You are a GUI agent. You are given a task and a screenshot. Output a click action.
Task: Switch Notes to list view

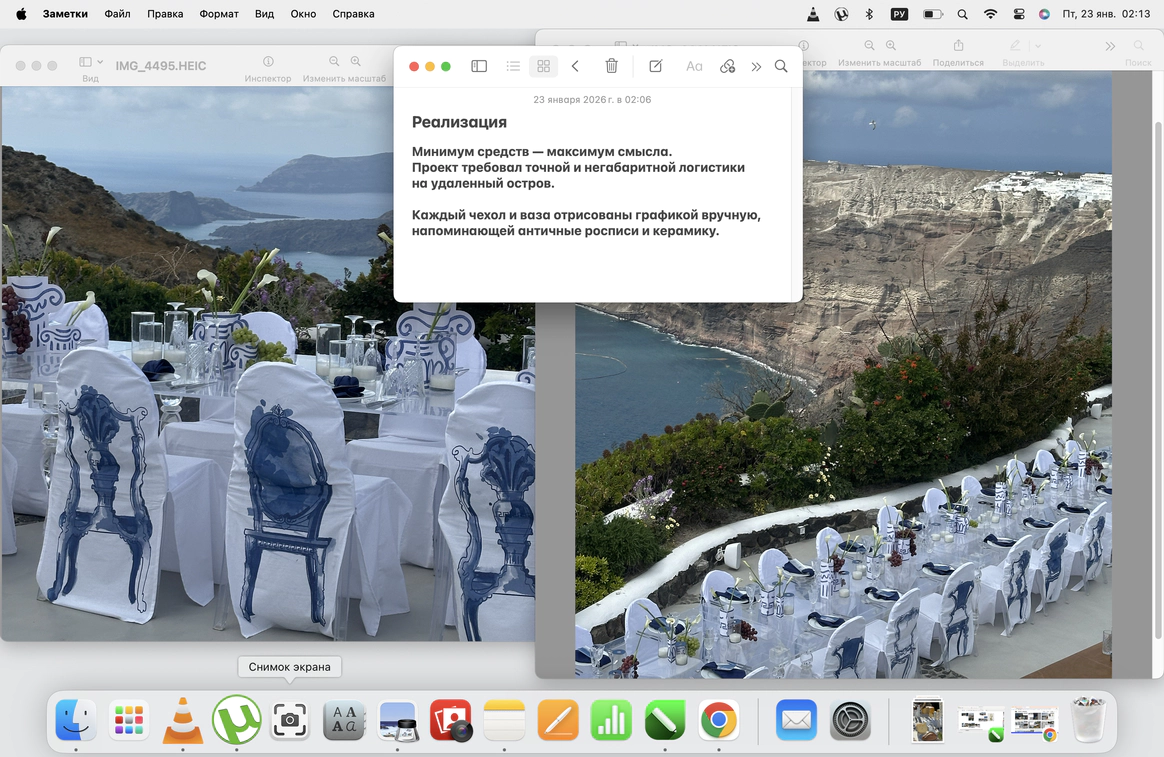(x=513, y=66)
